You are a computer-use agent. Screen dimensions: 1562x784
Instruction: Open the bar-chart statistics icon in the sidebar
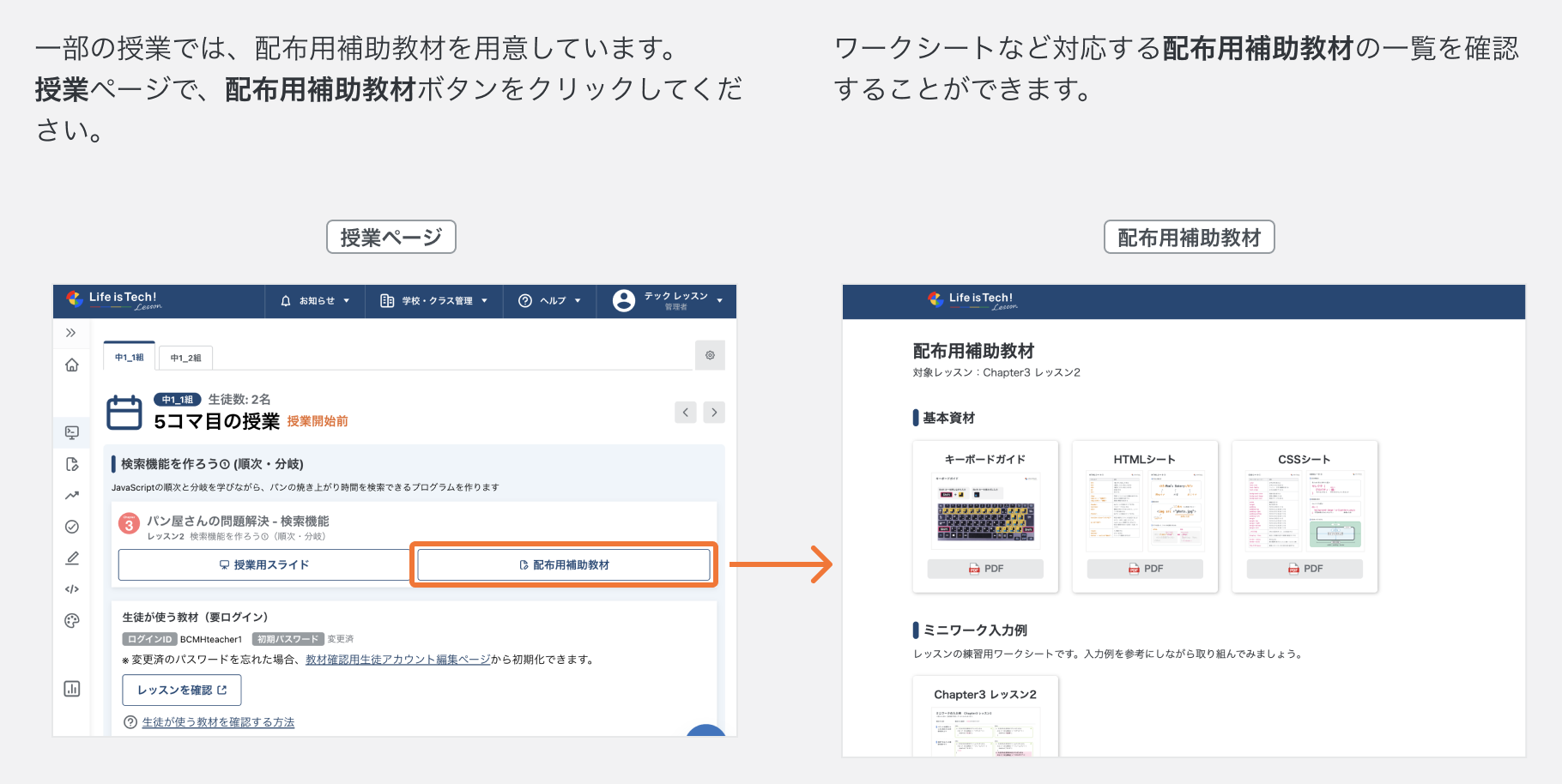(72, 688)
